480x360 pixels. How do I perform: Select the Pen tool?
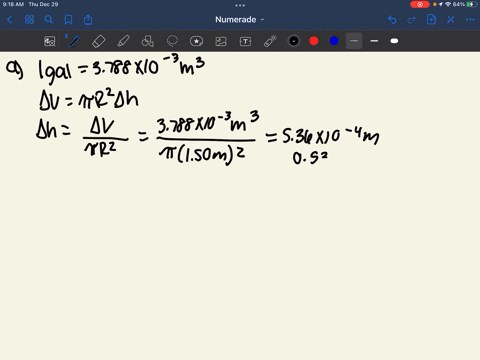74,41
